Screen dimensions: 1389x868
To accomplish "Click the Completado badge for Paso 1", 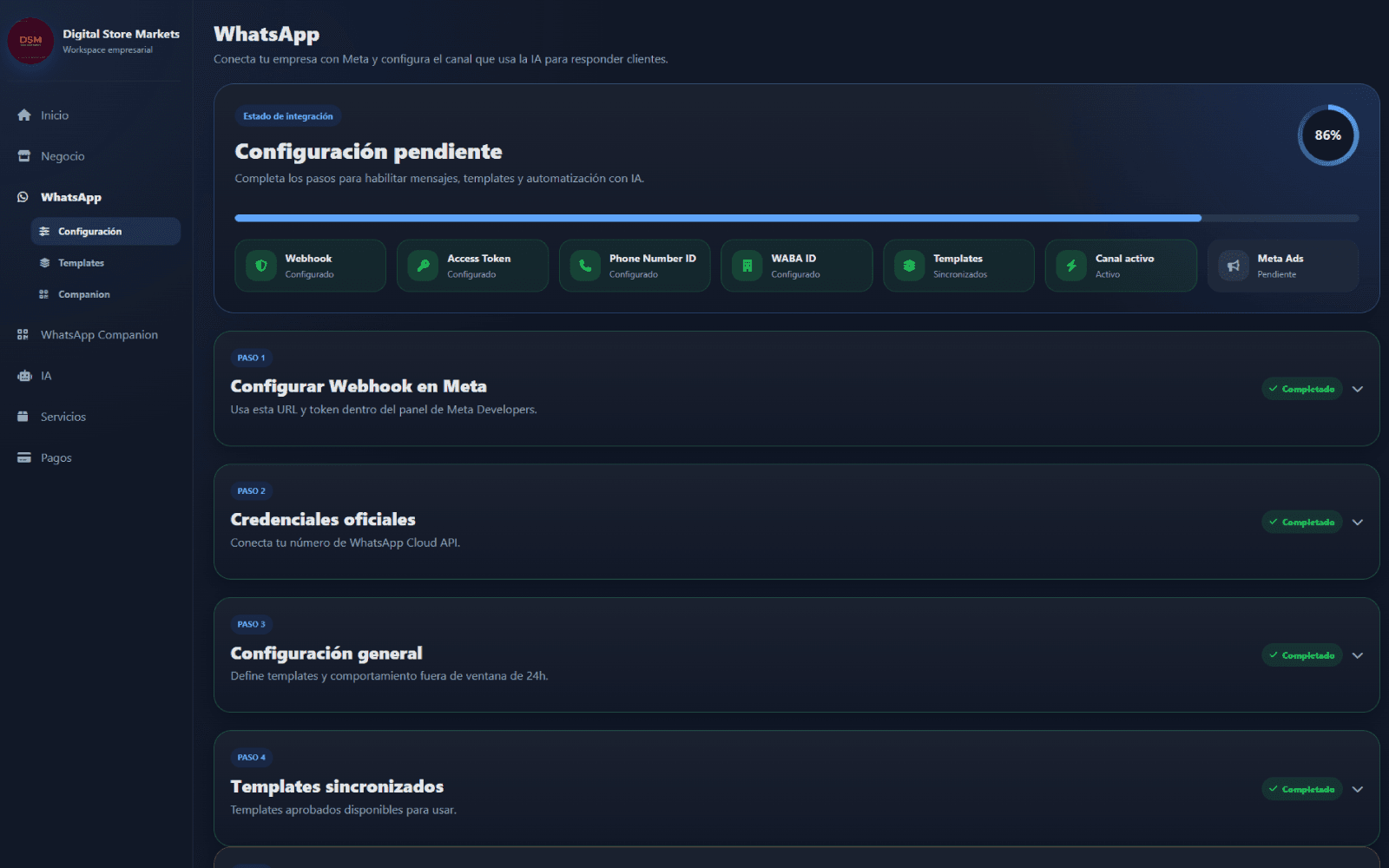I will pos(1301,389).
